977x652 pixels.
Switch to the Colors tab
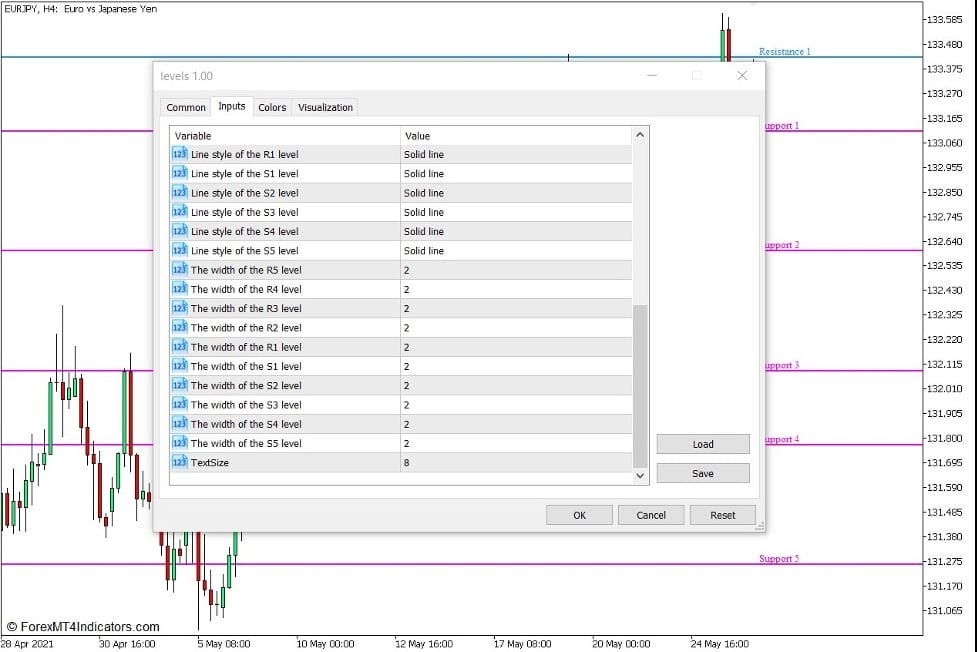point(271,107)
